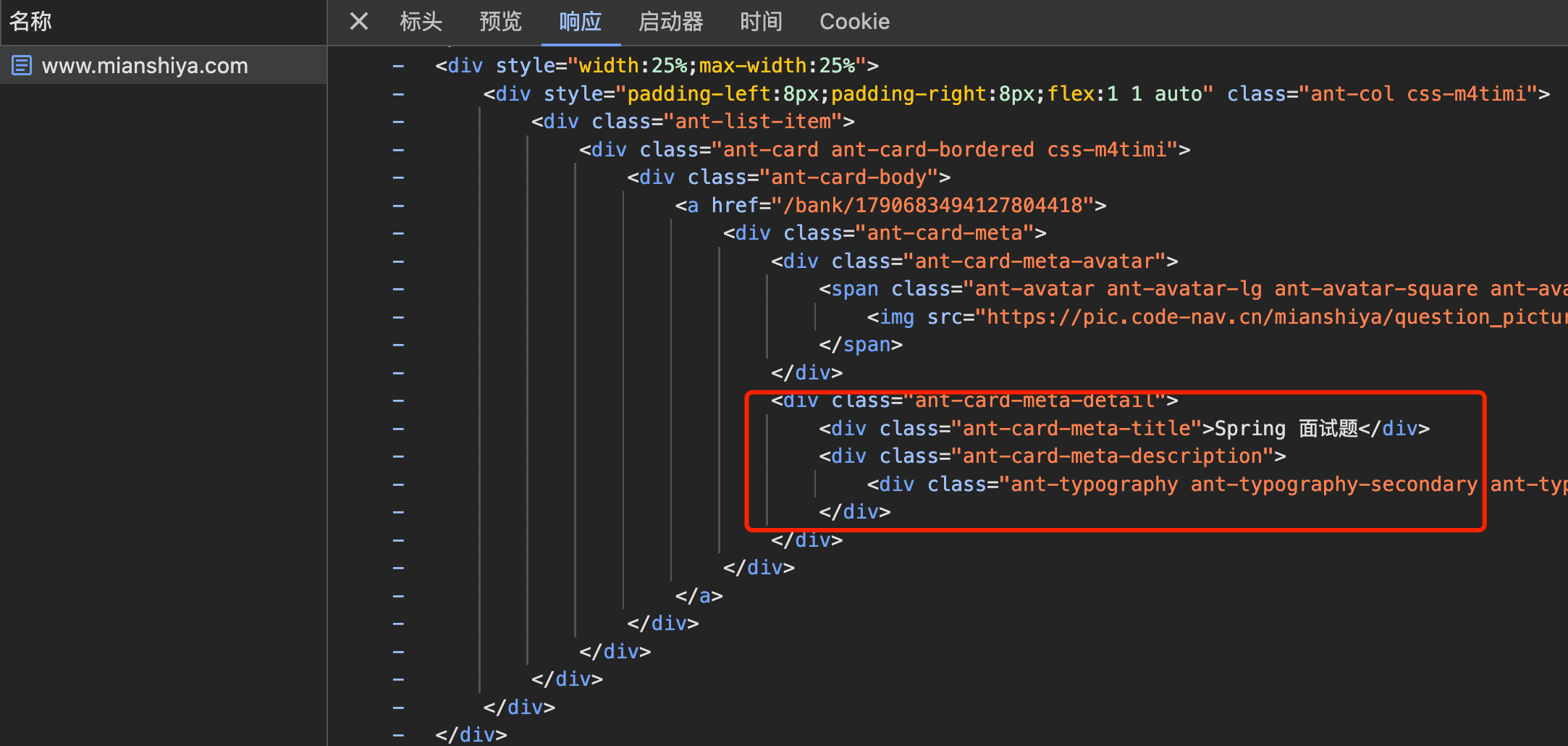Collapse the ant-card-bordered div line
The height and width of the screenshot is (746, 1568).
tap(398, 150)
